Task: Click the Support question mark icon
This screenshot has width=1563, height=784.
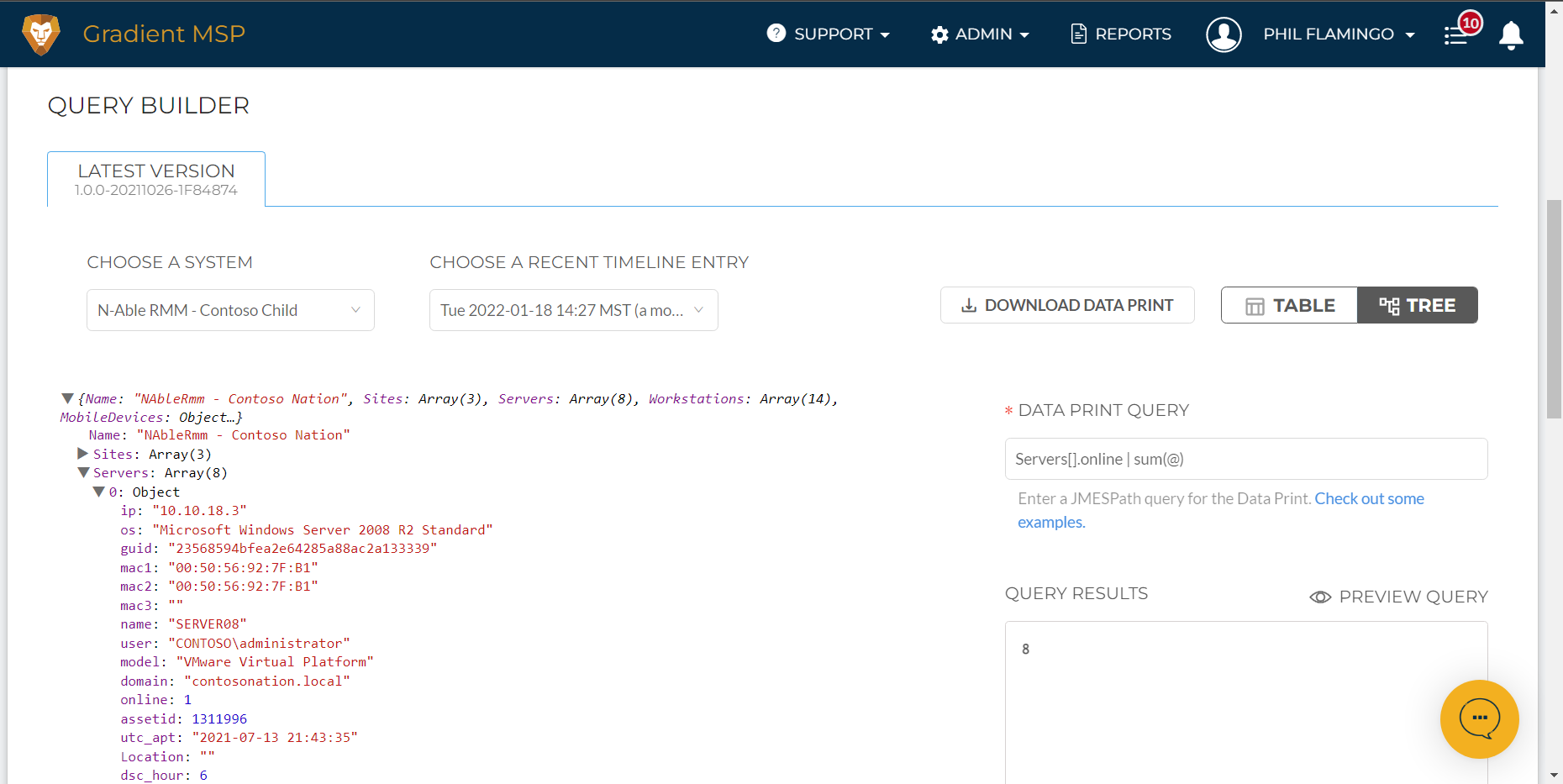Action: coord(776,33)
